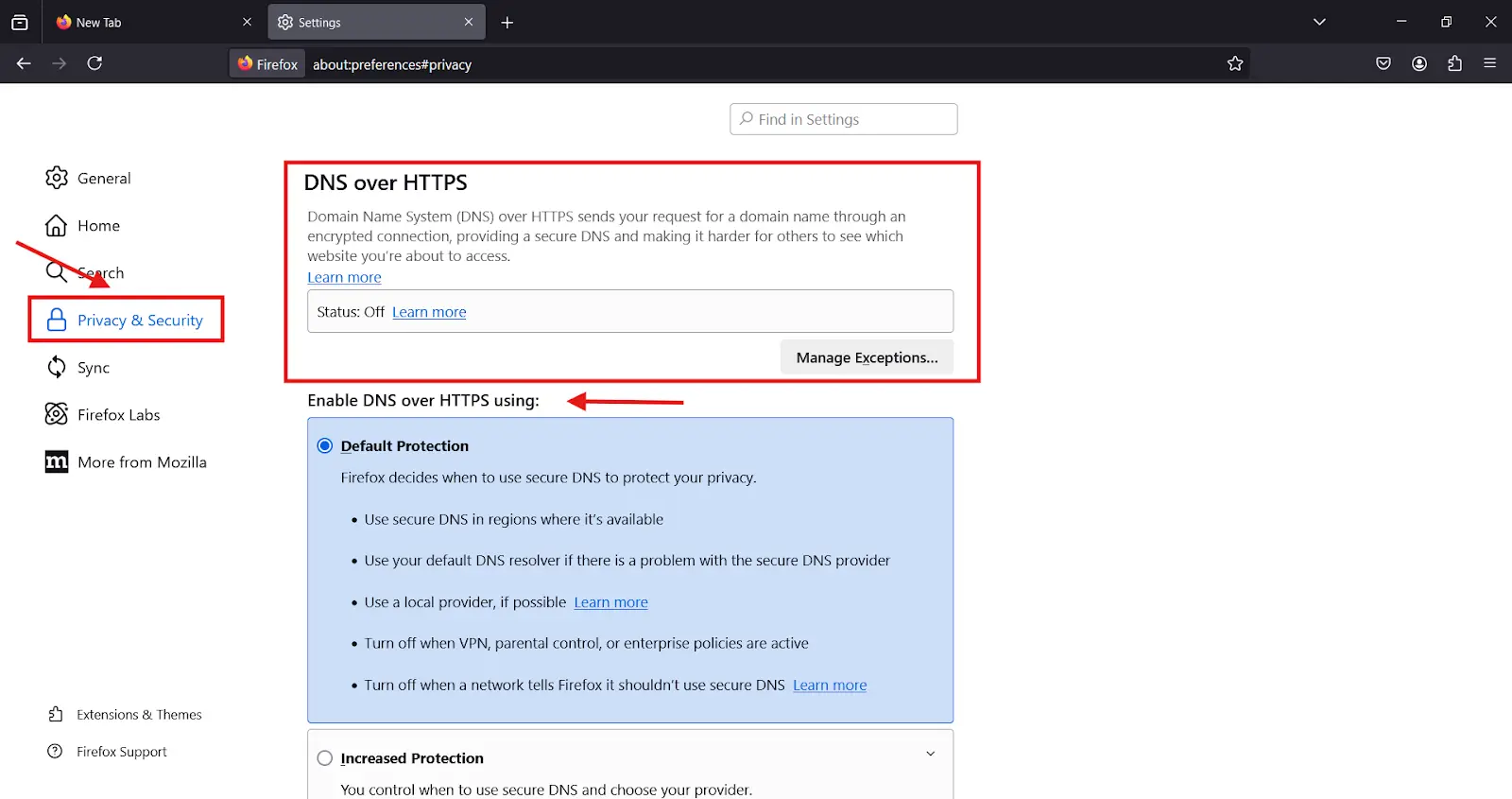The height and width of the screenshot is (799, 1512).
Task: Open the list all tabs dropdown
Action: tap(1319, 22)
